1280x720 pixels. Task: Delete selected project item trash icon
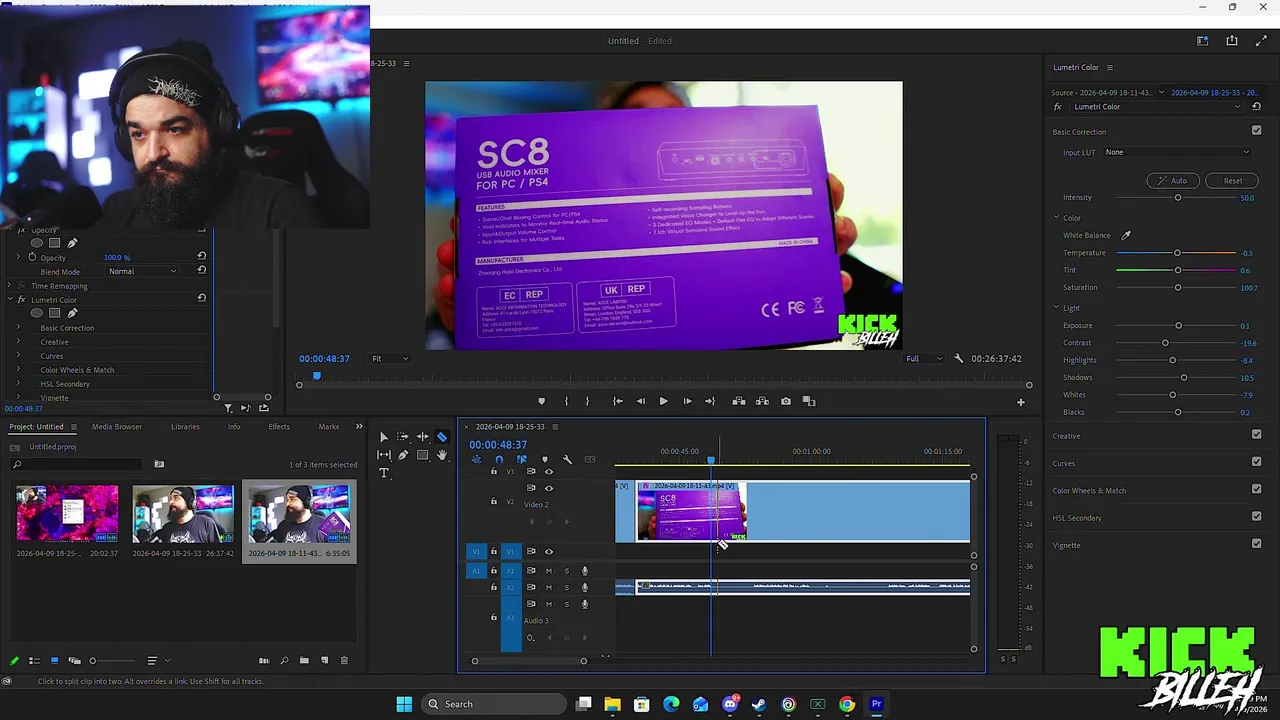point(344,660)
